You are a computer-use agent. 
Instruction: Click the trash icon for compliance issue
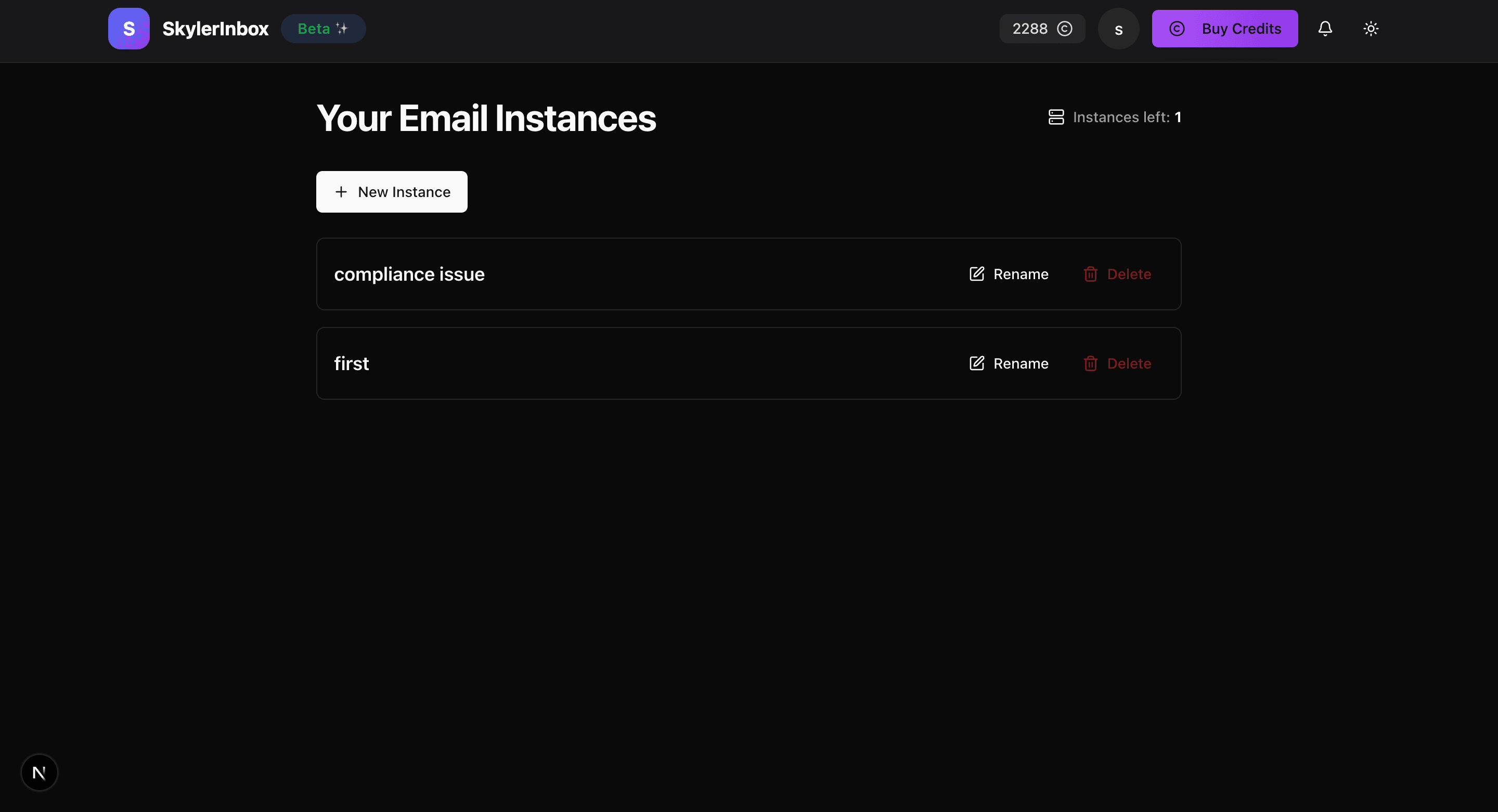pos(1090,274)
